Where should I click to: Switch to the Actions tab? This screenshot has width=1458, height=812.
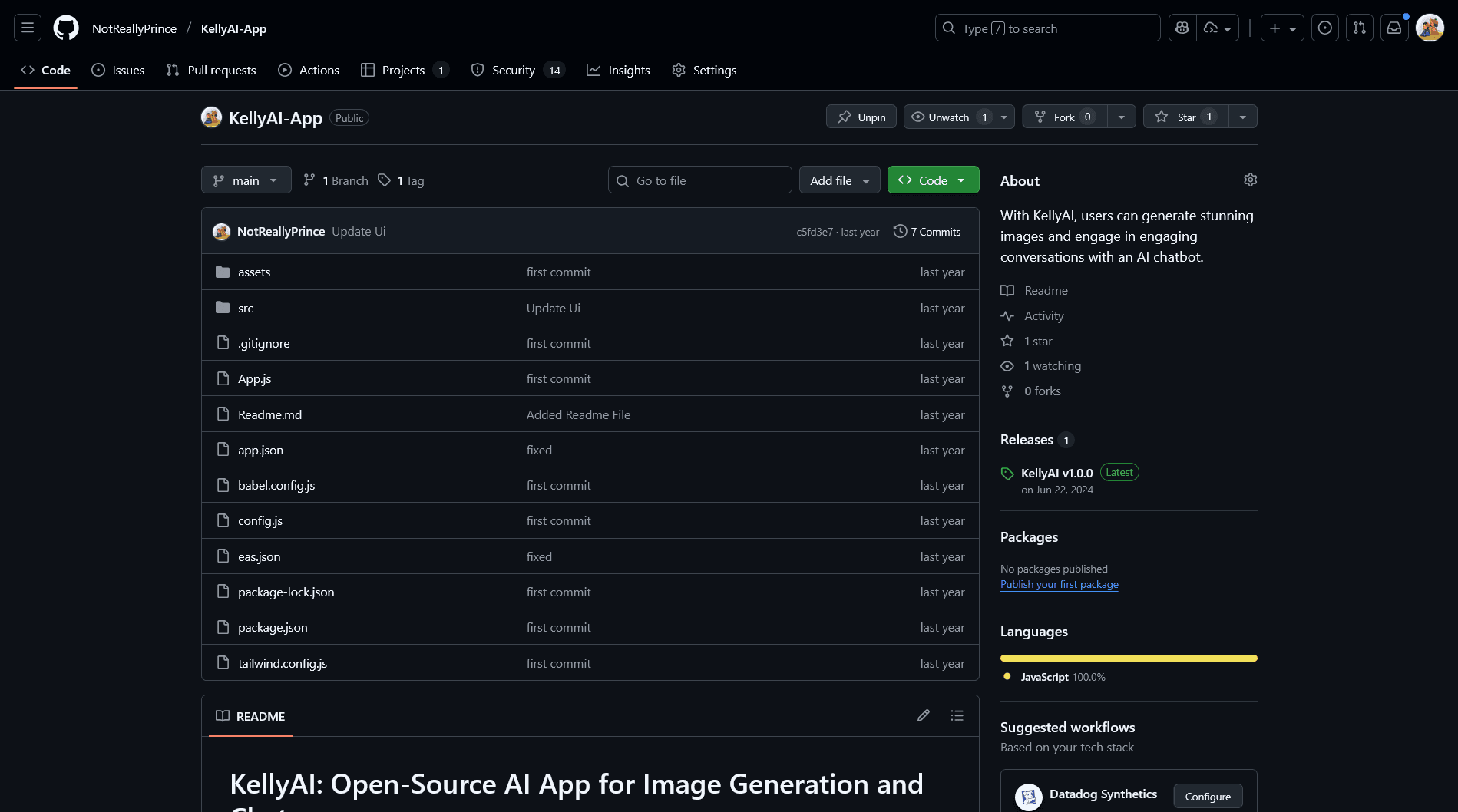point(309,70)
